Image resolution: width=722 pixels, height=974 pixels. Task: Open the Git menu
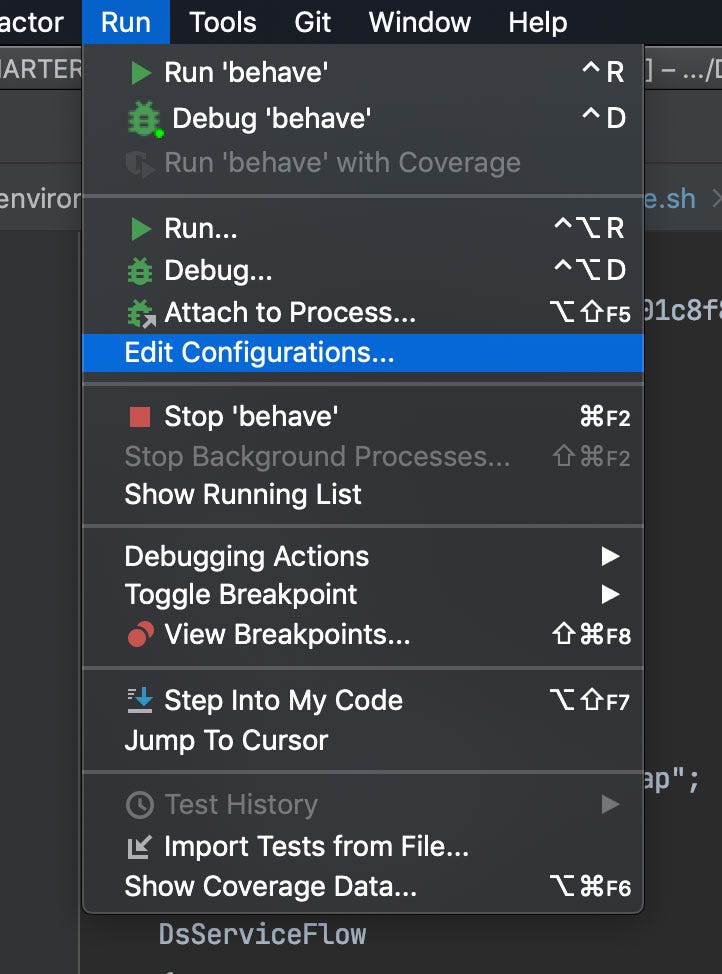[312, 22]
